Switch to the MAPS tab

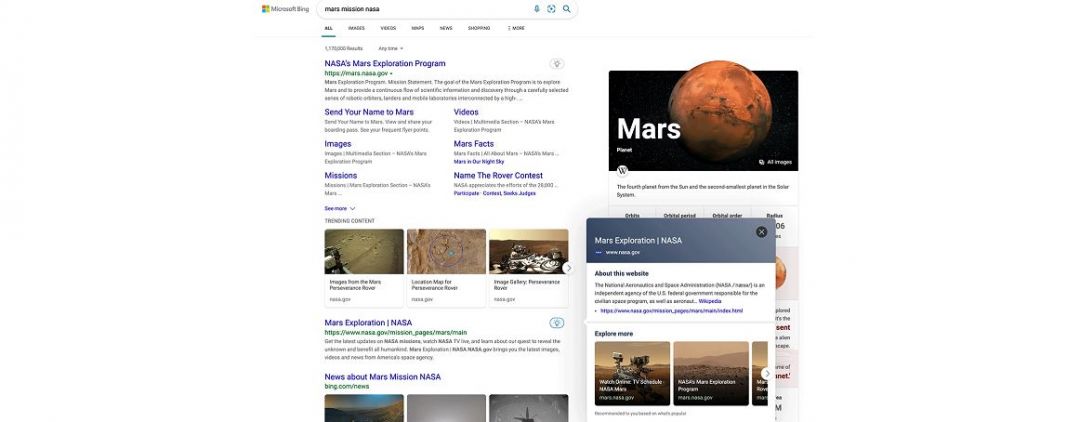point(418,28)
